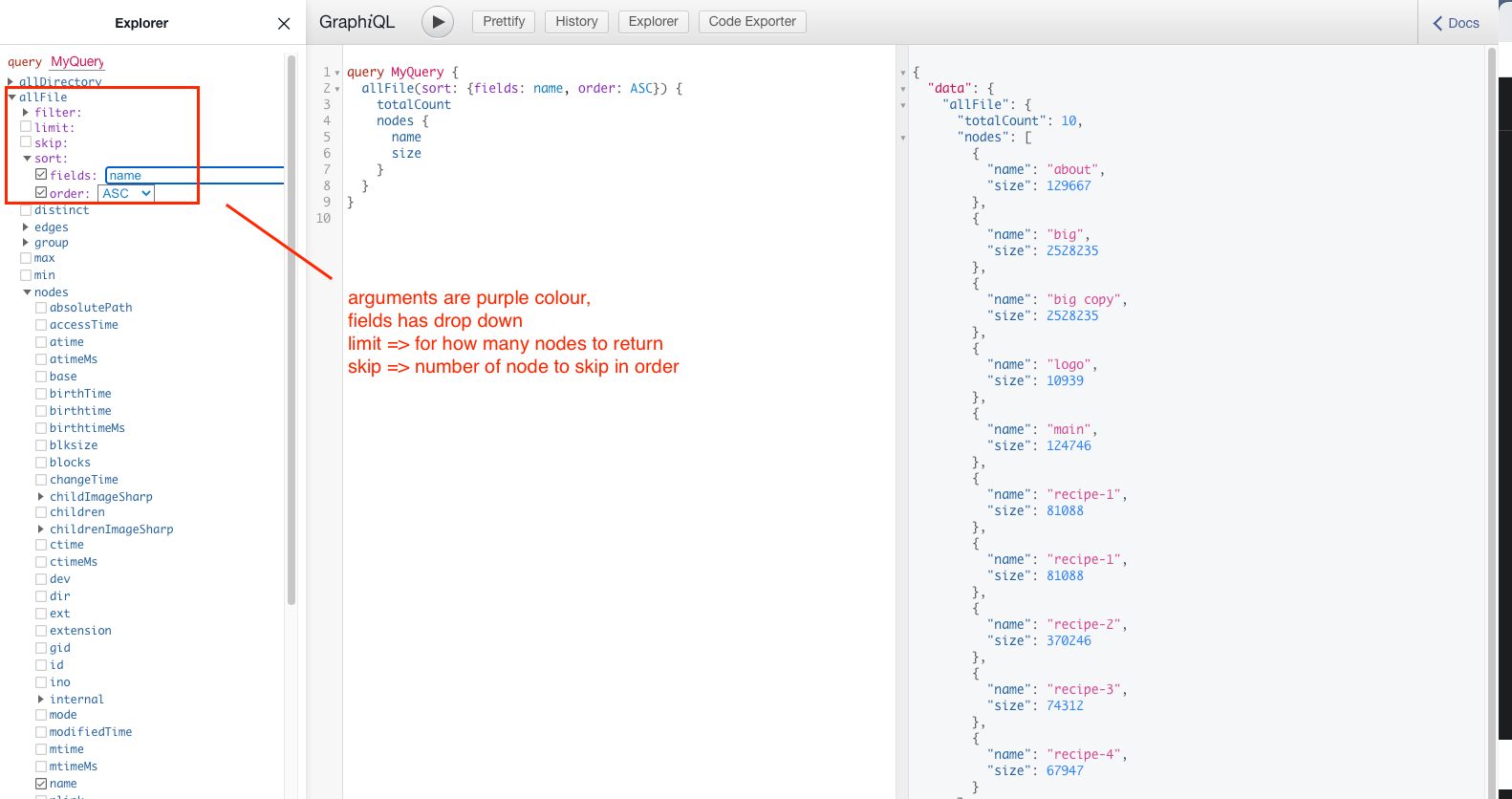Collapse the allFile tree node
Viewport: 1512px width, 799px height.
point(11,97)
